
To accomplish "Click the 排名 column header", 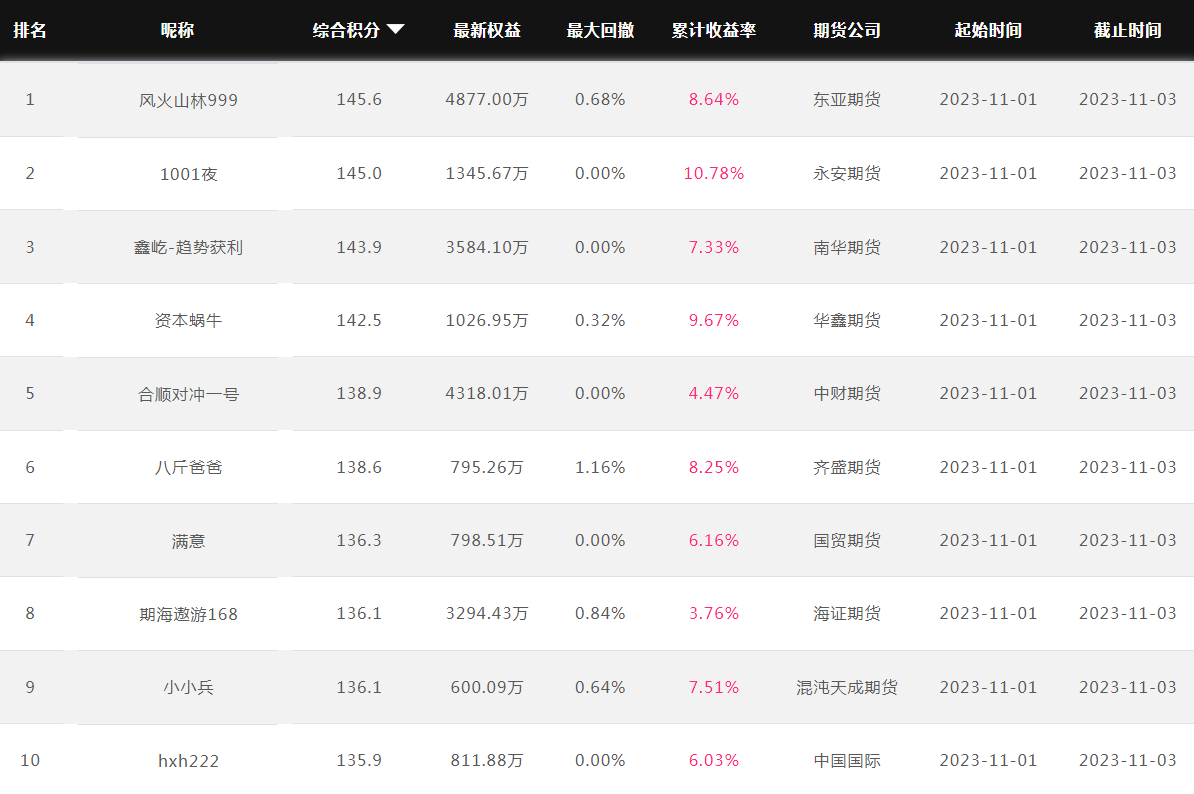I will click(x=30, y=30).
